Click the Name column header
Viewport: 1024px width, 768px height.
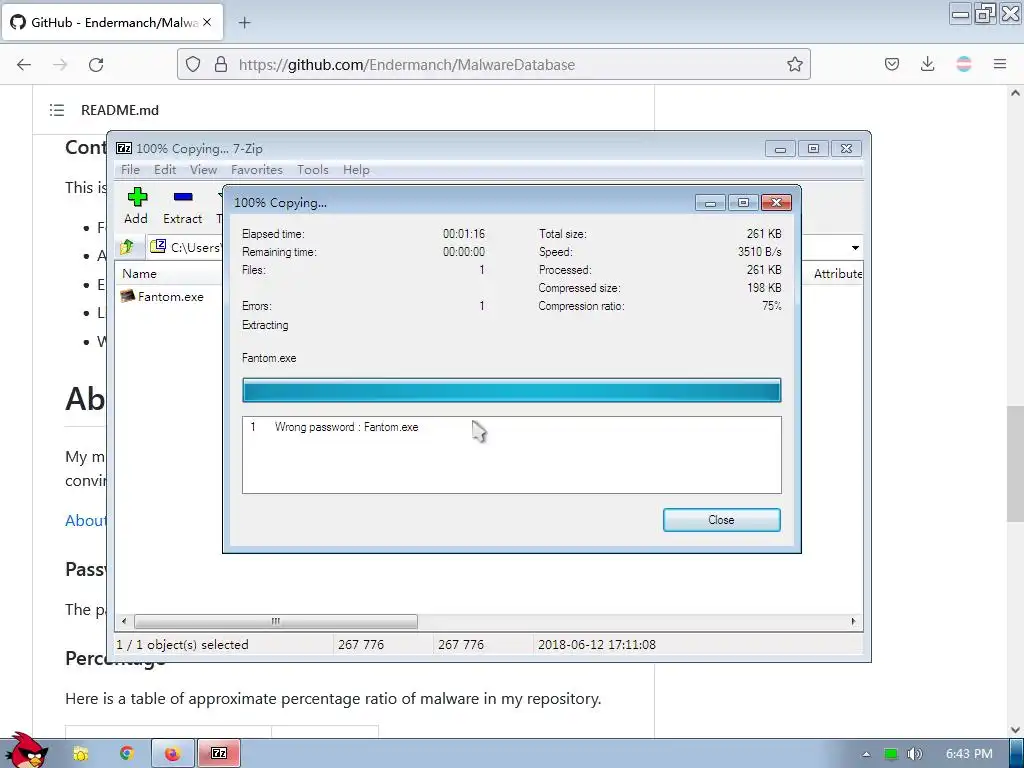(x=139, y=274)
